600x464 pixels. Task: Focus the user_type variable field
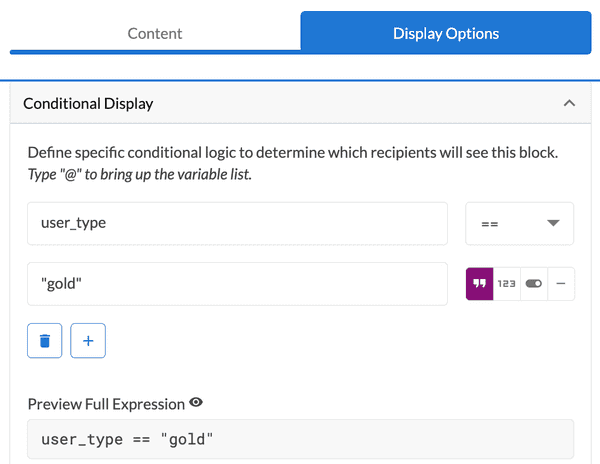[237, 223]
